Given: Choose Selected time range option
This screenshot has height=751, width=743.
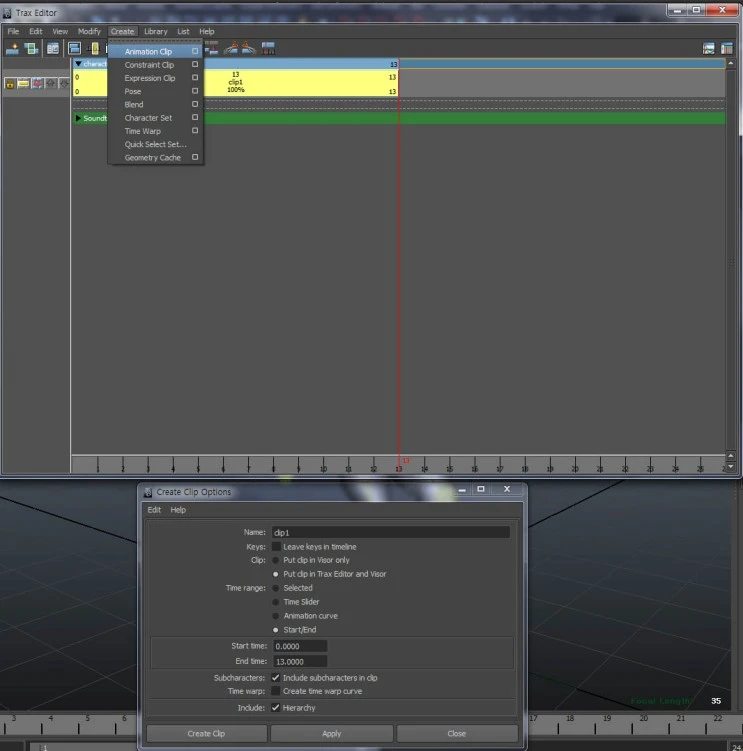Looking at the screenshot, I should (275, 588).
